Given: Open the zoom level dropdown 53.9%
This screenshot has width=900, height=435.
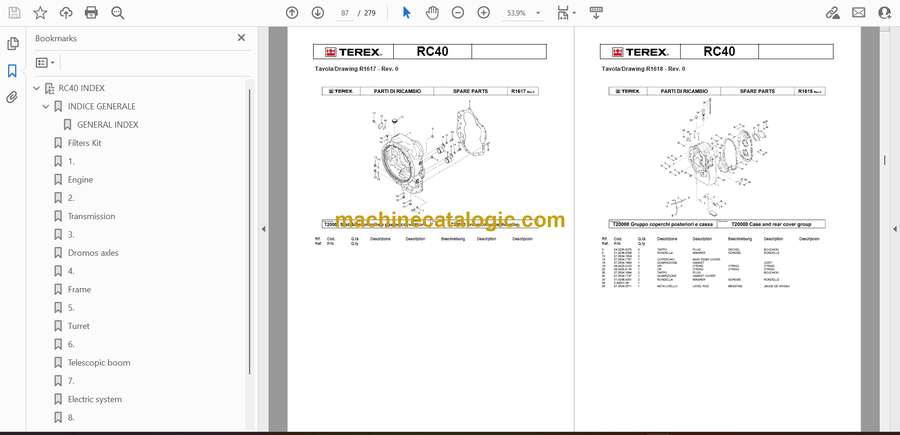Looking at the screenshot, I should tap(522, 13).
